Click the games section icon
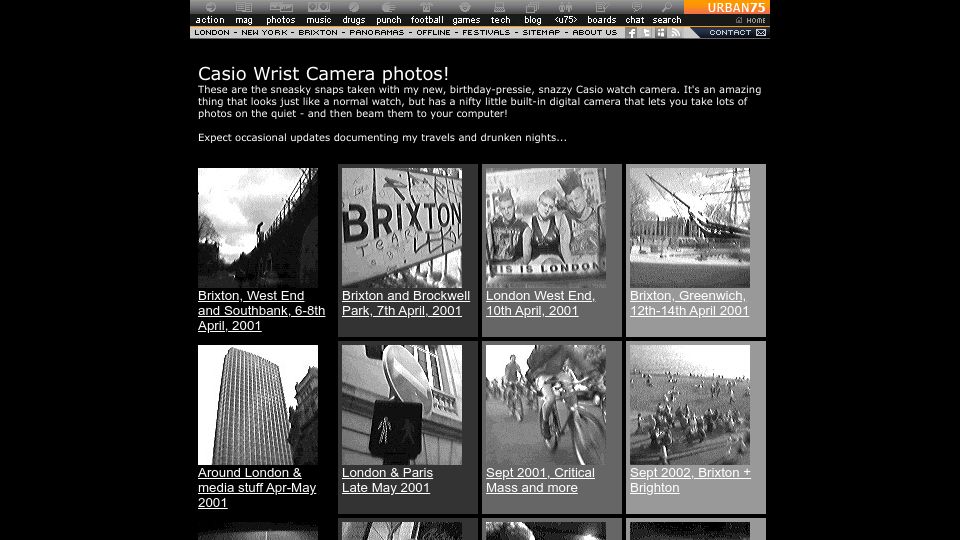This screenshot has height=540, width=960. click(x=465, y=7)
